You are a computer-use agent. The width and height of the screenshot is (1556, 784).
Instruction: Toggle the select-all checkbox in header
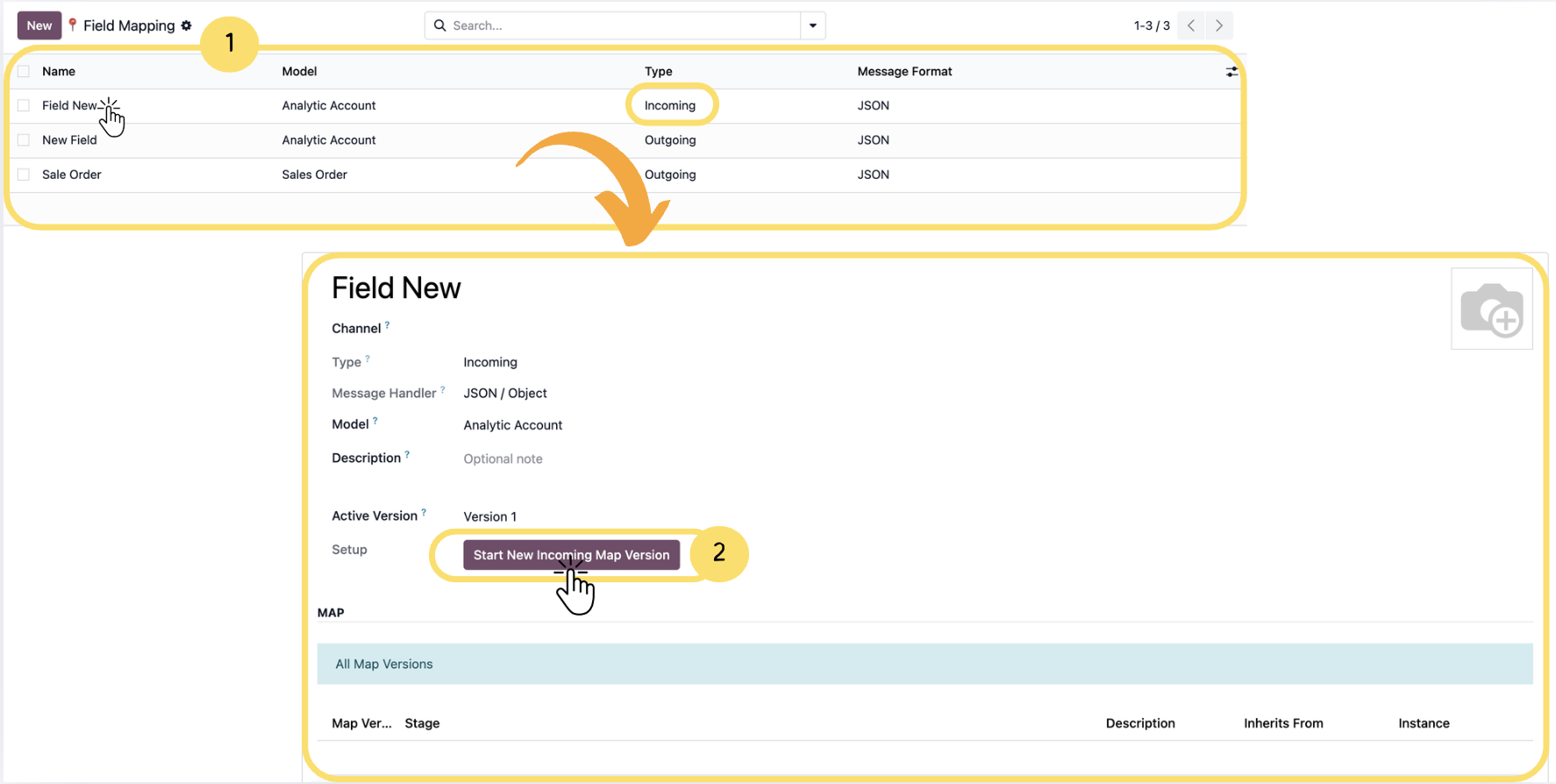tap(24, 72)
